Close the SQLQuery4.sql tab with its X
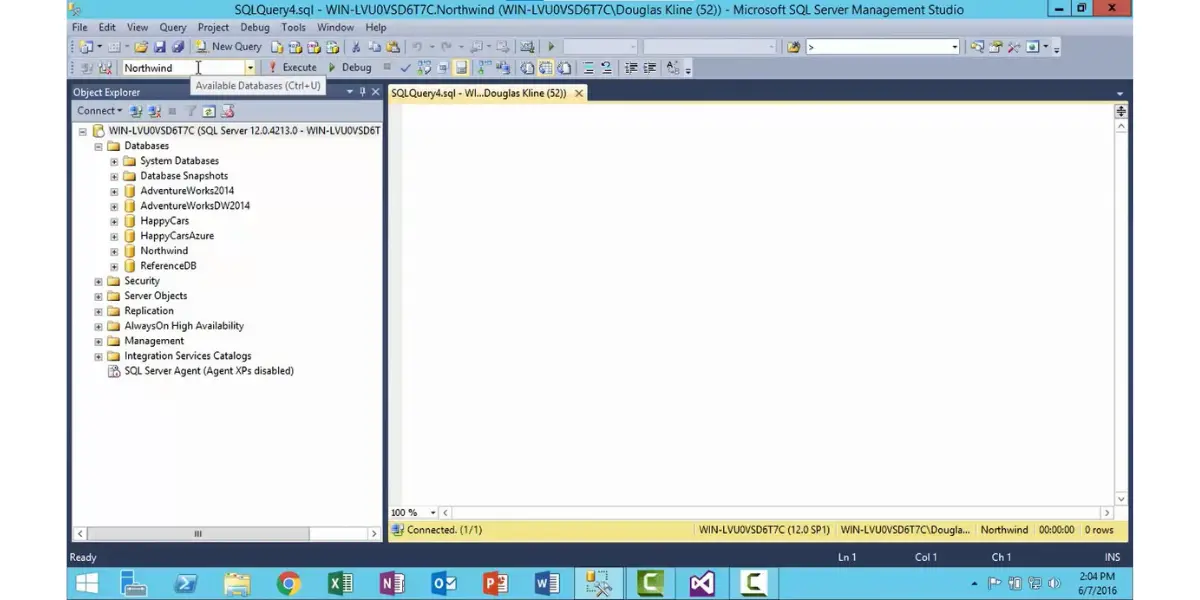The image size is (1200, 600). coord(578,92)
